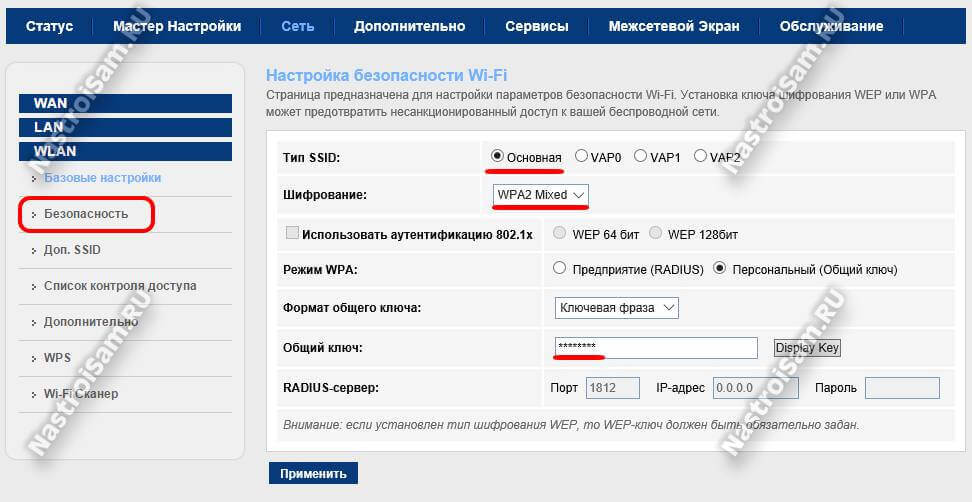The width and height of the screenshot is (972, 502).
Task: Open Базовые настройки in sidebar
Action: click(102, 178)
